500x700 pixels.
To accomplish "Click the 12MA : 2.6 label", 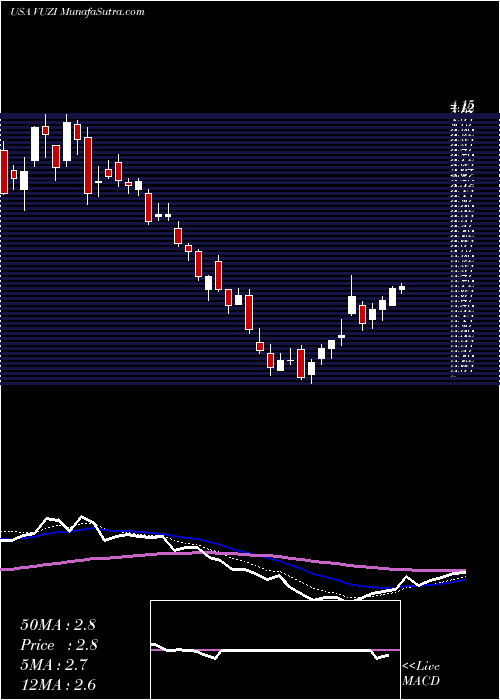I will point(58,685).
